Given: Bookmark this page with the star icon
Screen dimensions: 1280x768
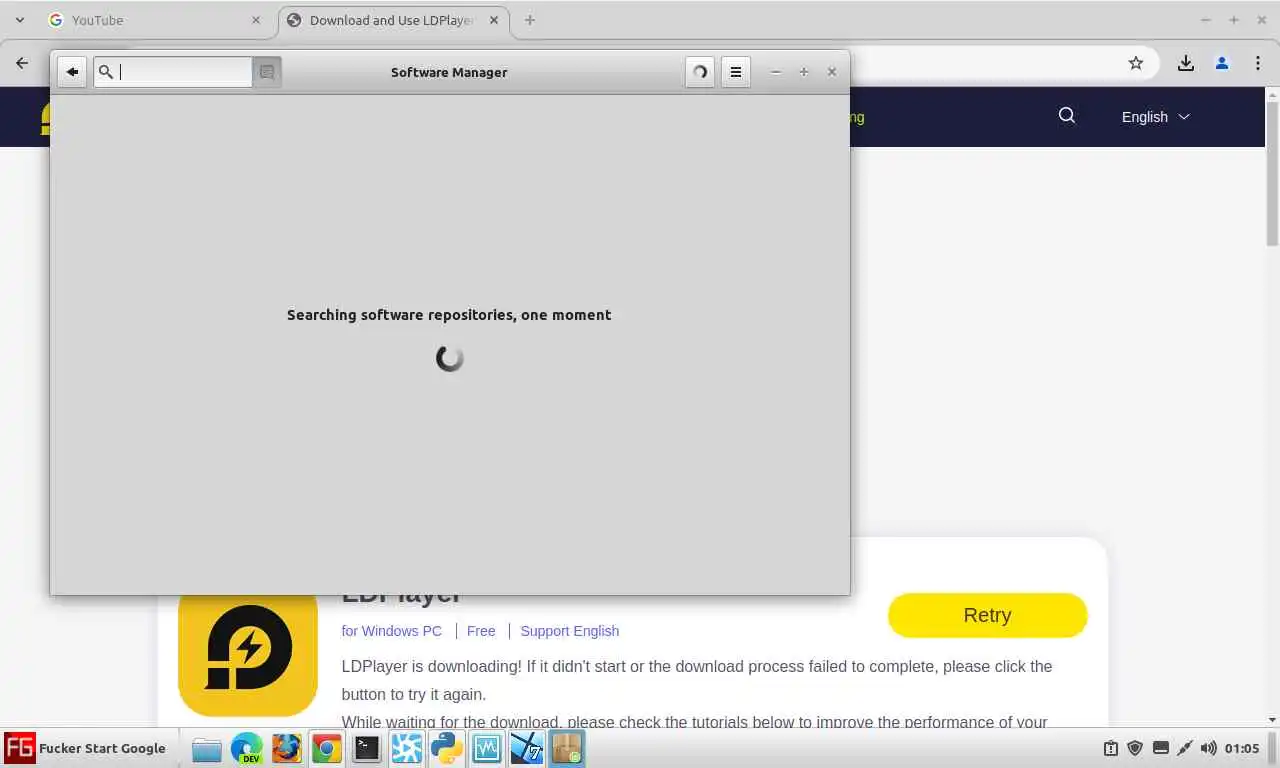Looking at the screenshot, I should pos(1136,63).
